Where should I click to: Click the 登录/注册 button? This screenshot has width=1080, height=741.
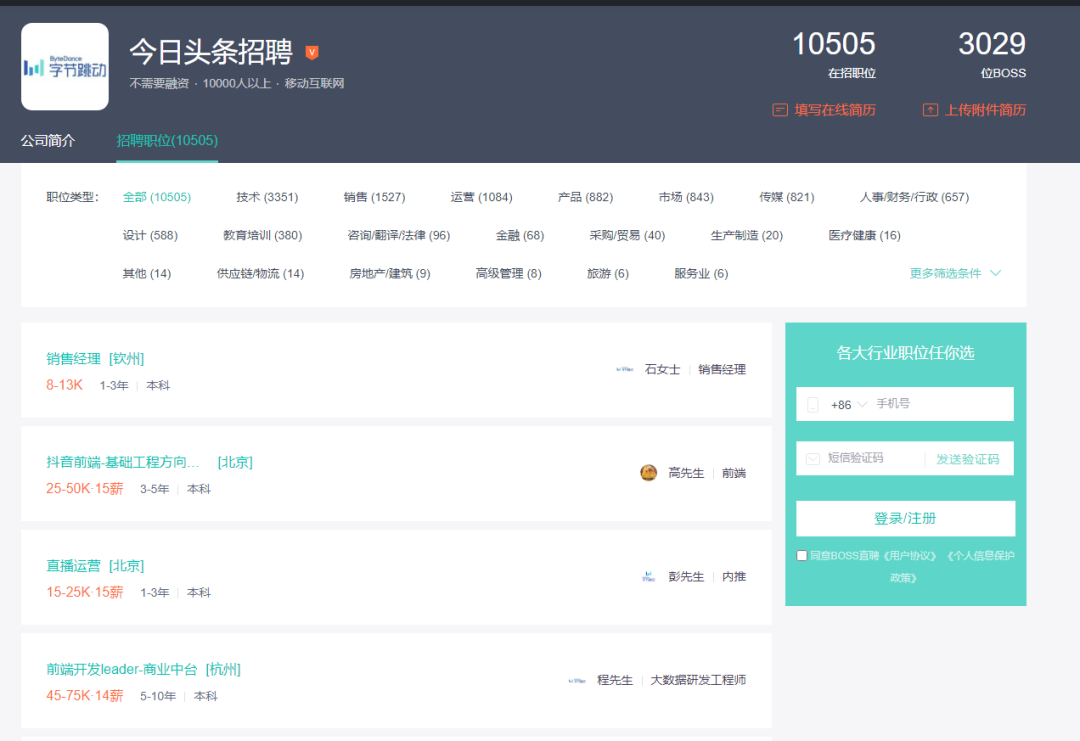[x=905, y=519]
